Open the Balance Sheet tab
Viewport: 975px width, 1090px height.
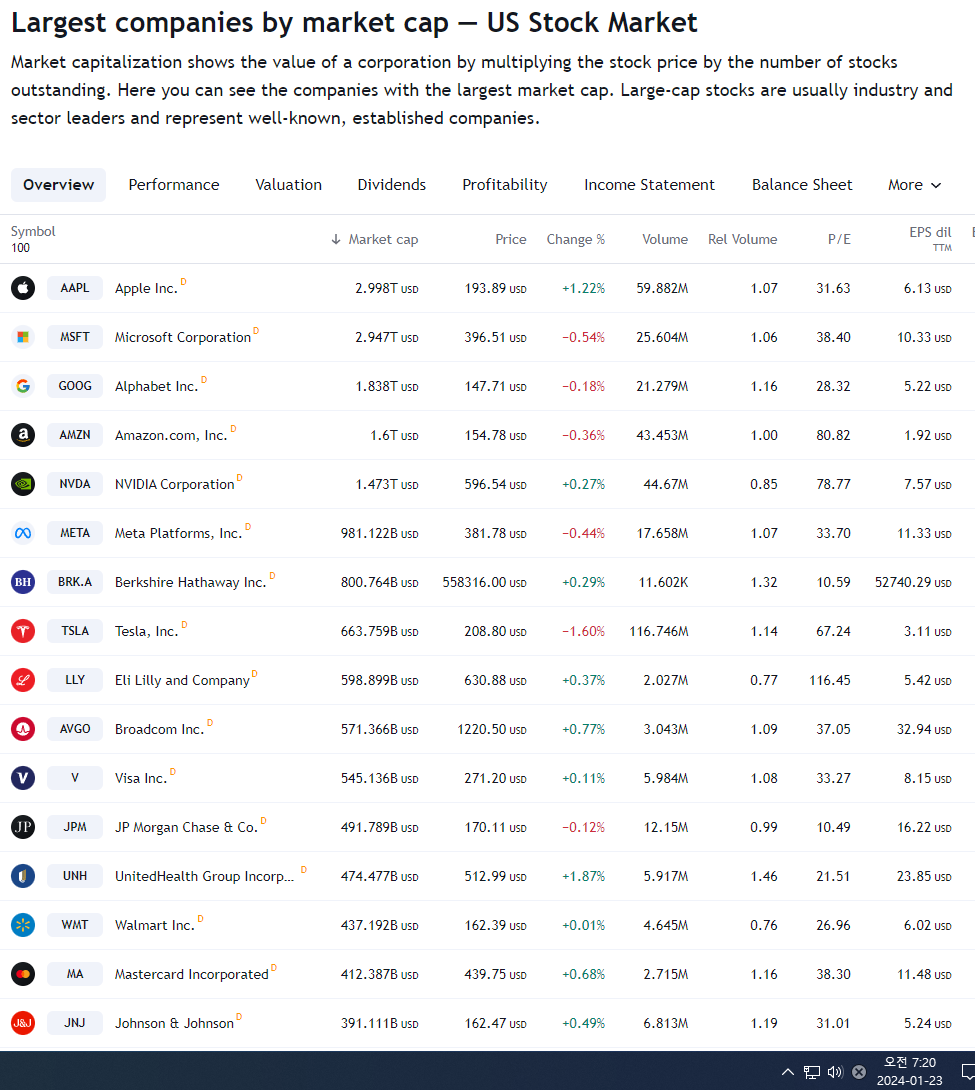pyautogui.click(x=802, y=185)
